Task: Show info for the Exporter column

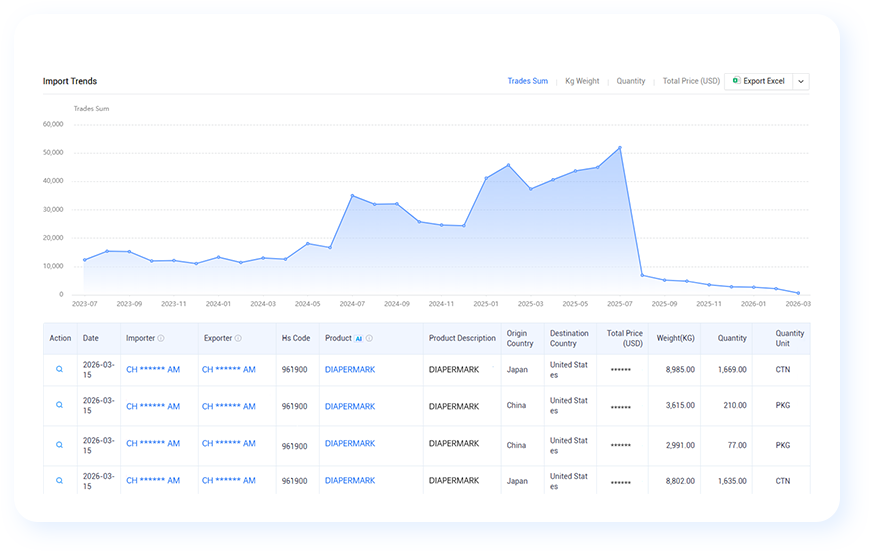Action: (x=238, y=338)
